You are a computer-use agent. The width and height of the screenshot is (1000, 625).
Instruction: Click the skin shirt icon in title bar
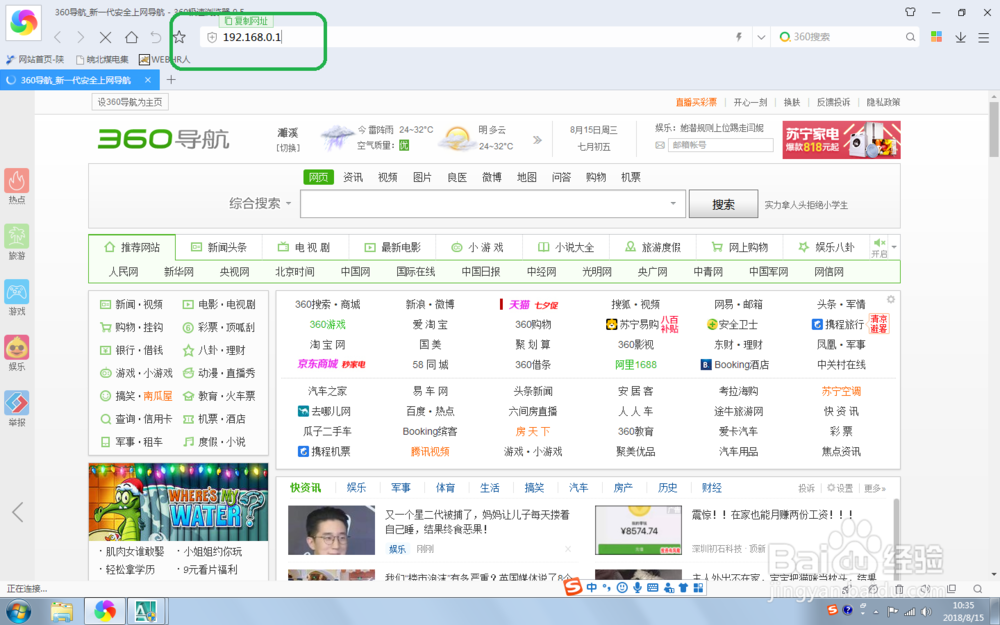(x=910, y=11)
